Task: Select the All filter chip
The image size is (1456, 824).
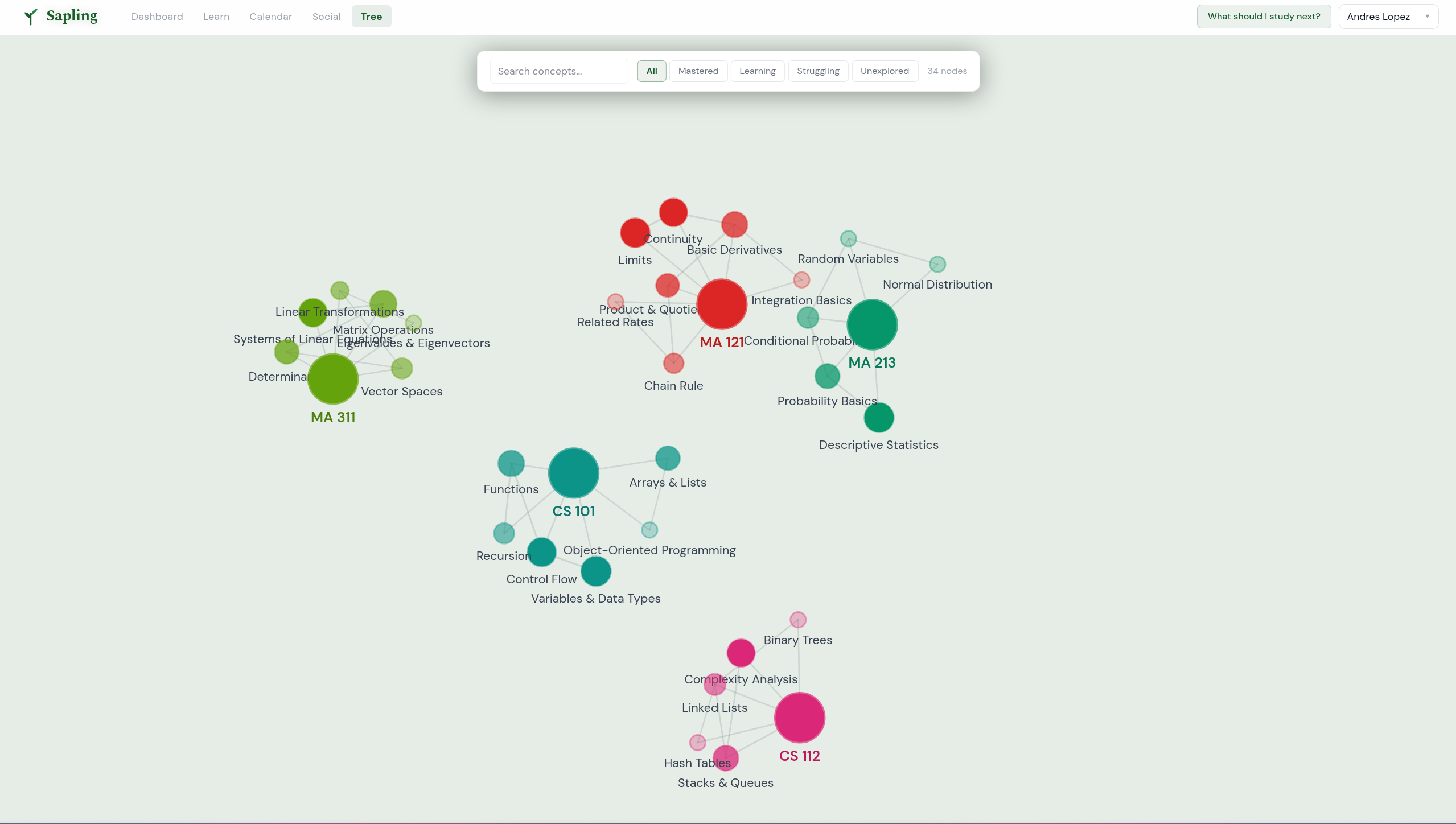Action: pos(651,71)
